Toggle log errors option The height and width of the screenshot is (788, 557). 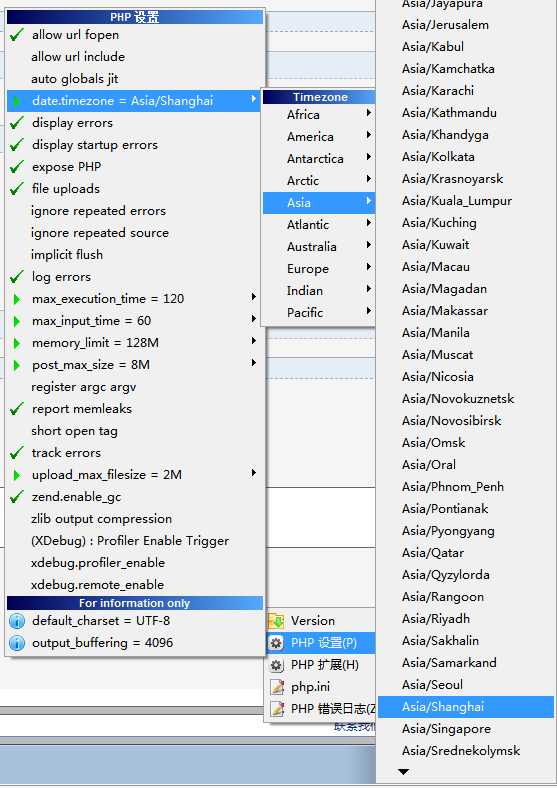coord(135,277)
